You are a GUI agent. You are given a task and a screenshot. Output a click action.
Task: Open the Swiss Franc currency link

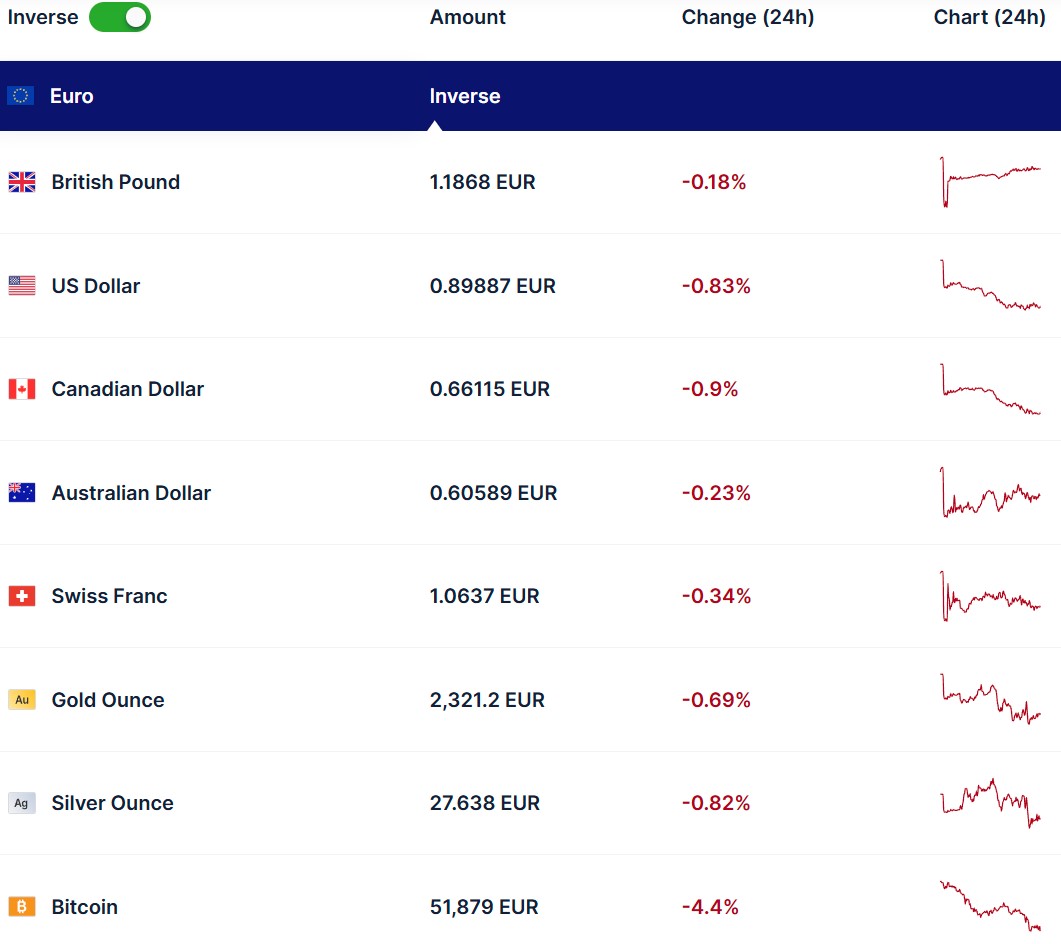click(109, 596)
